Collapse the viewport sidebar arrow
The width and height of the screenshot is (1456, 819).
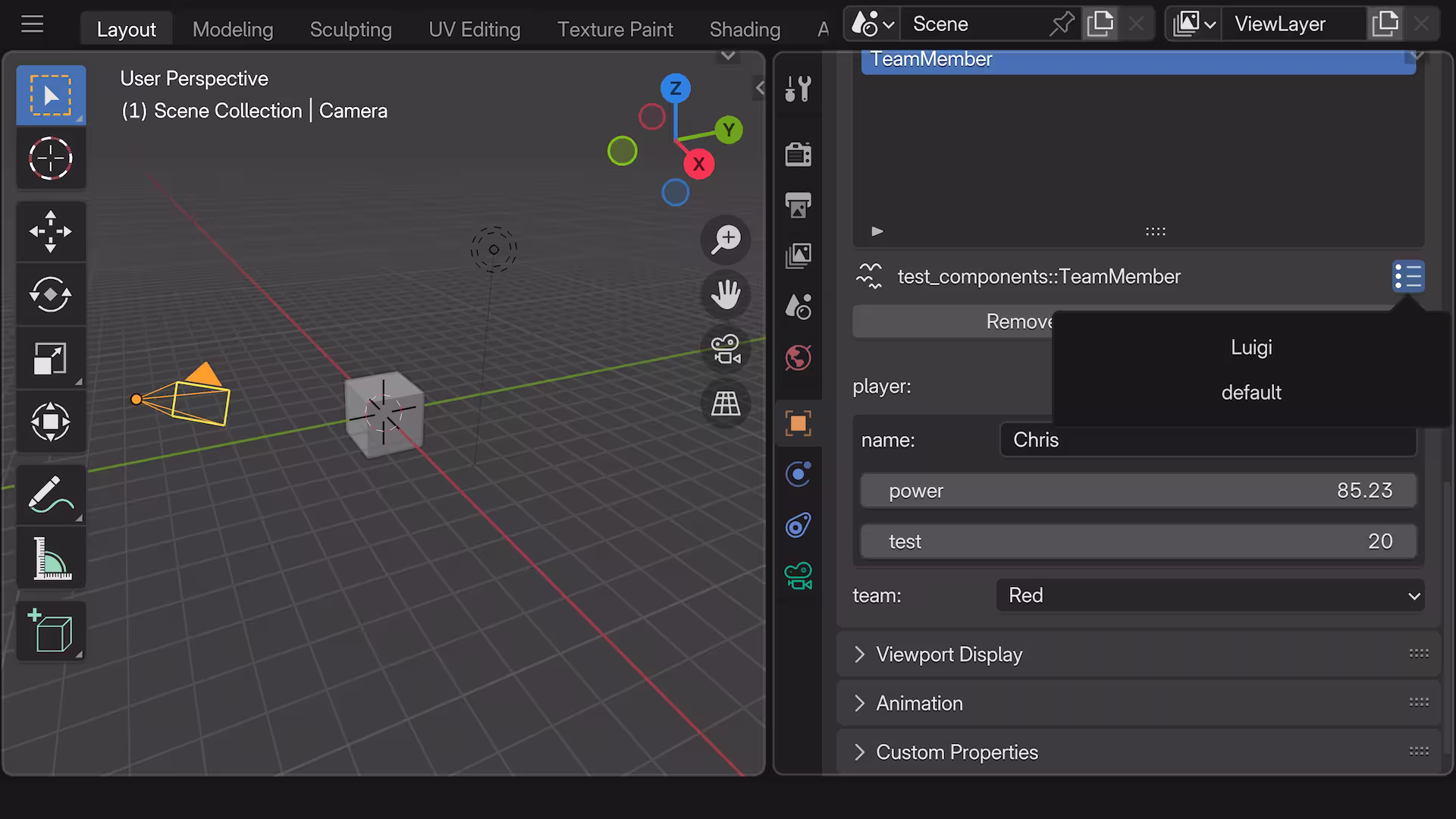coord(759,88)
